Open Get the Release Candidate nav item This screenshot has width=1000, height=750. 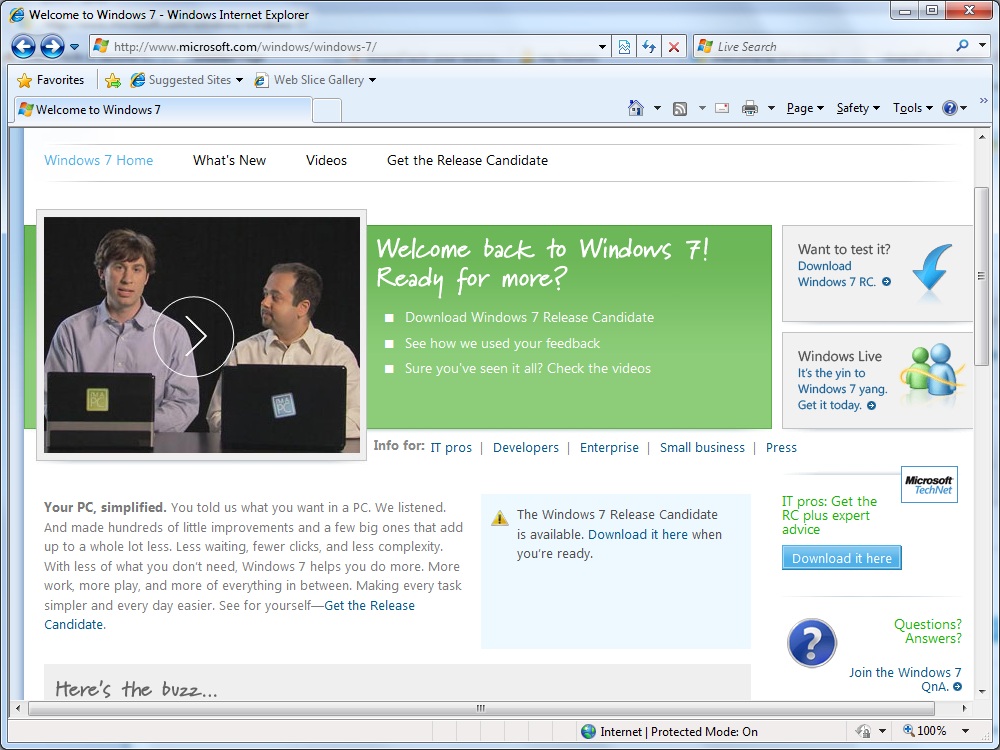click(x=467, y=160)
